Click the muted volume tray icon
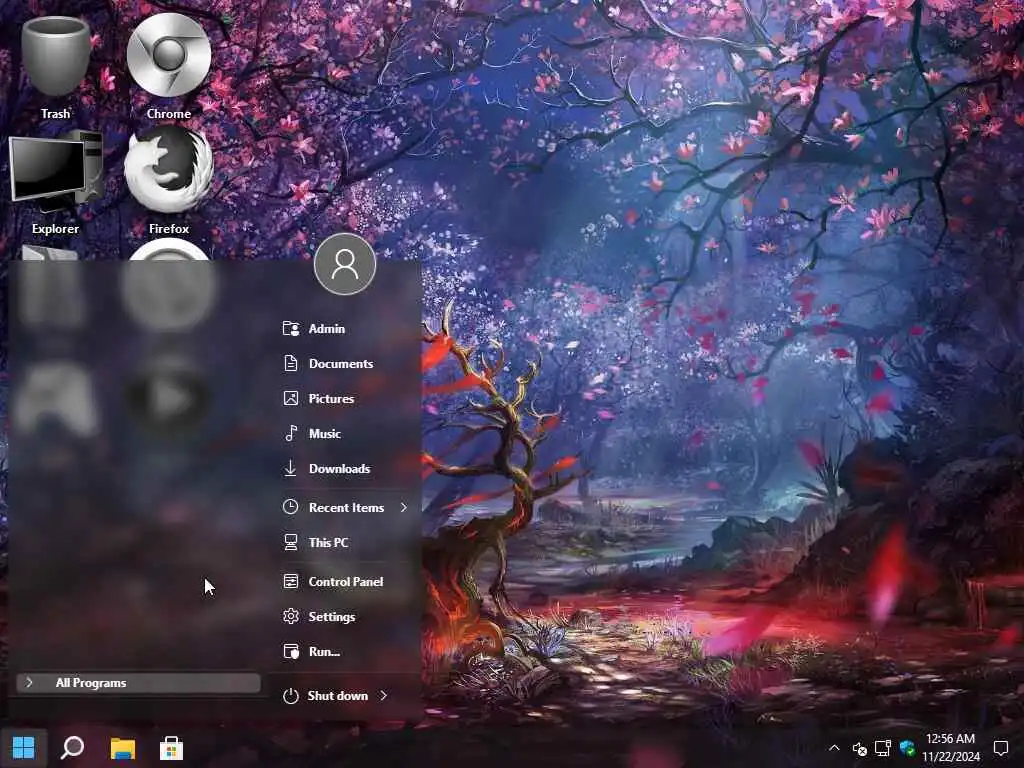1024x768 pixels. tap(859, 748)
